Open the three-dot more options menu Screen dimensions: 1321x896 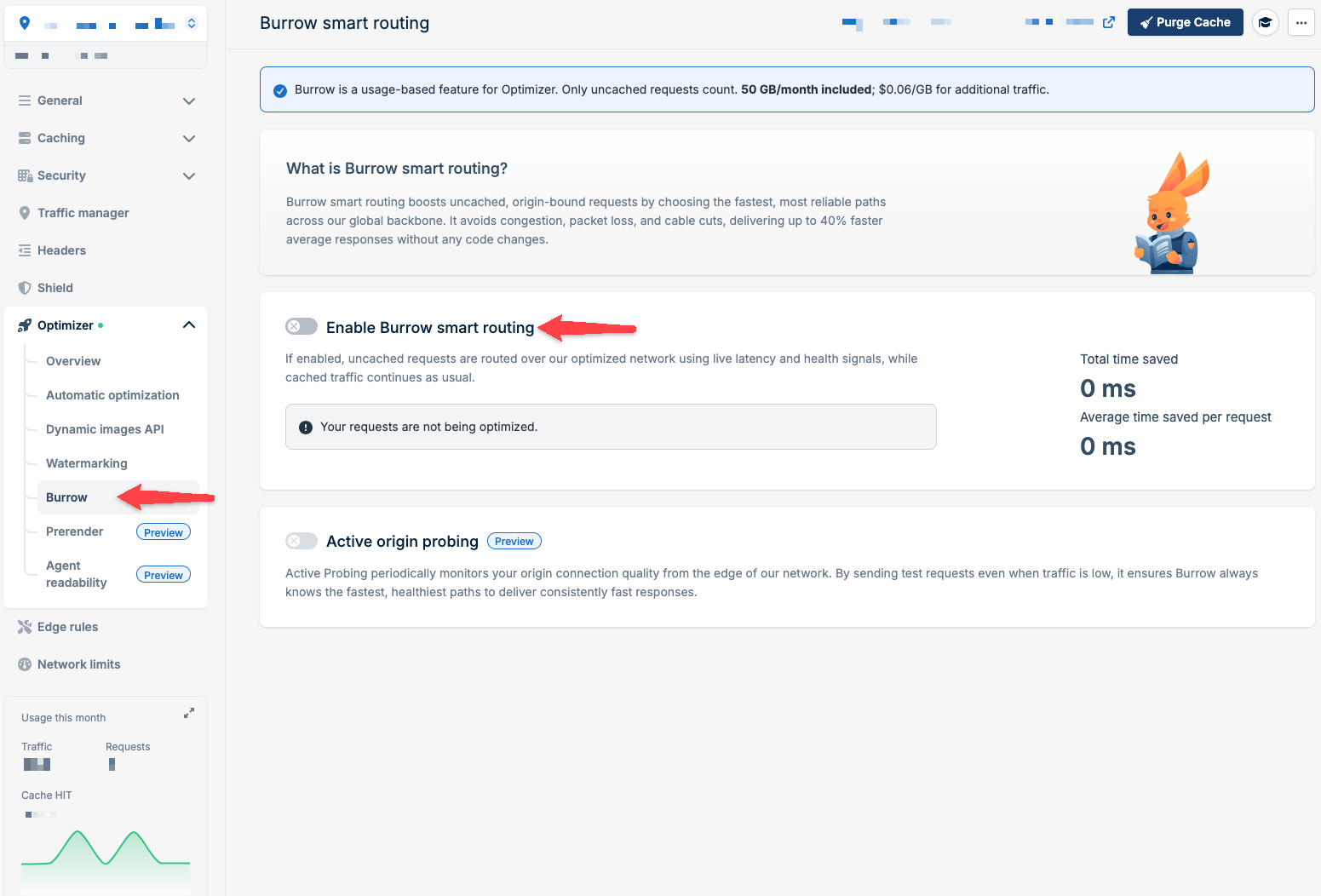(1301, 22)
